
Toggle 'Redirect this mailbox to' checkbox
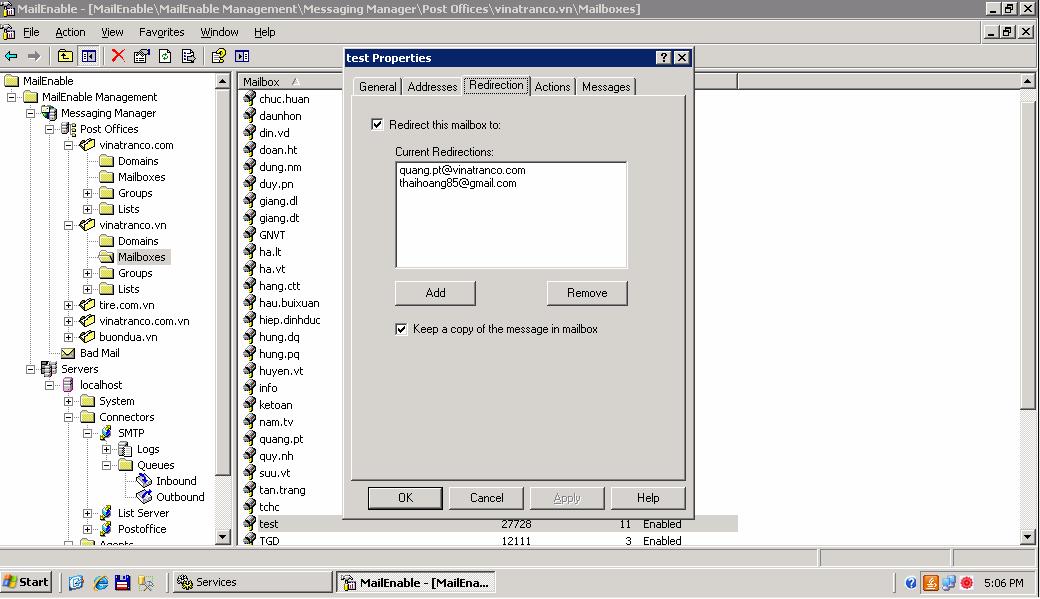click(x=377, y=124)
